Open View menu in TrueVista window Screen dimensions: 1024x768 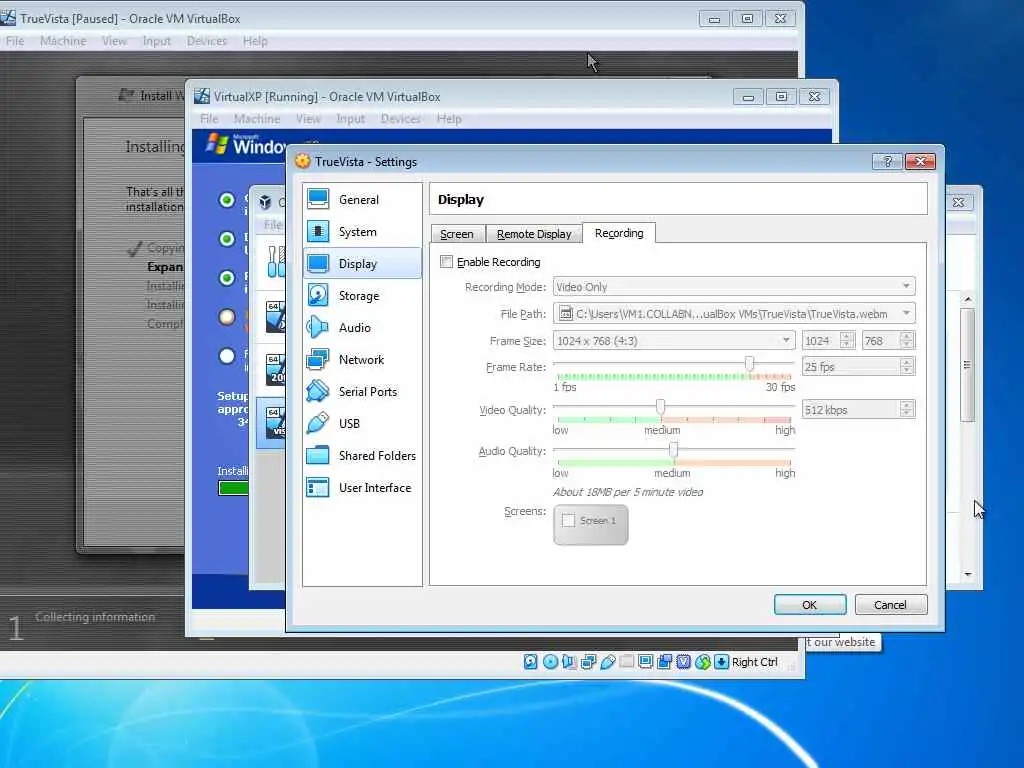114,41
